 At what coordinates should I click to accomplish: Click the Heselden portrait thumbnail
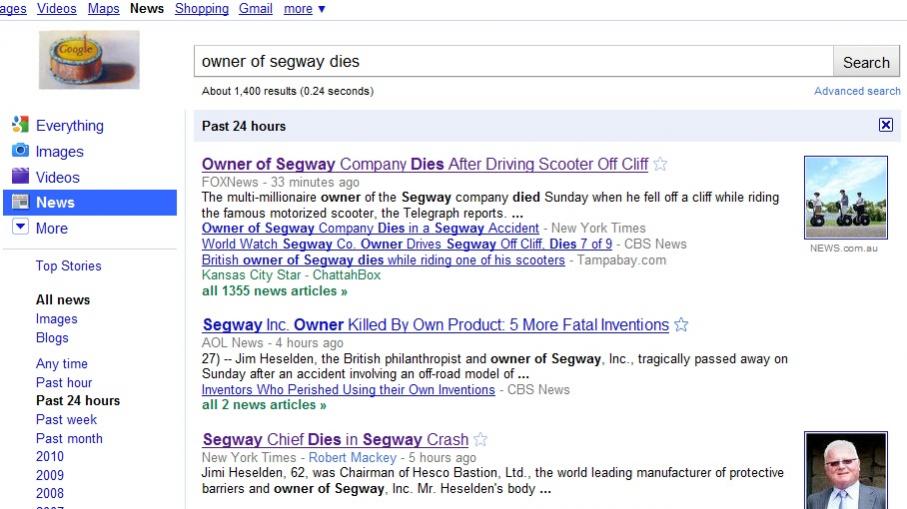845,471
